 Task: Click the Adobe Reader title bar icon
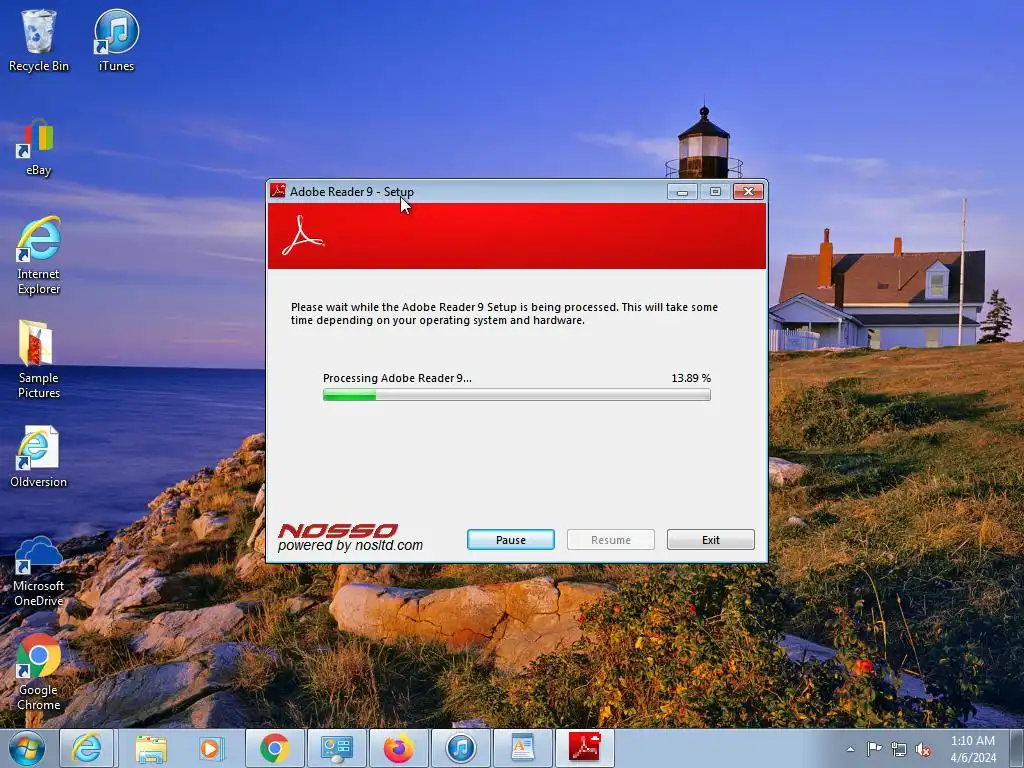[278, 191]
